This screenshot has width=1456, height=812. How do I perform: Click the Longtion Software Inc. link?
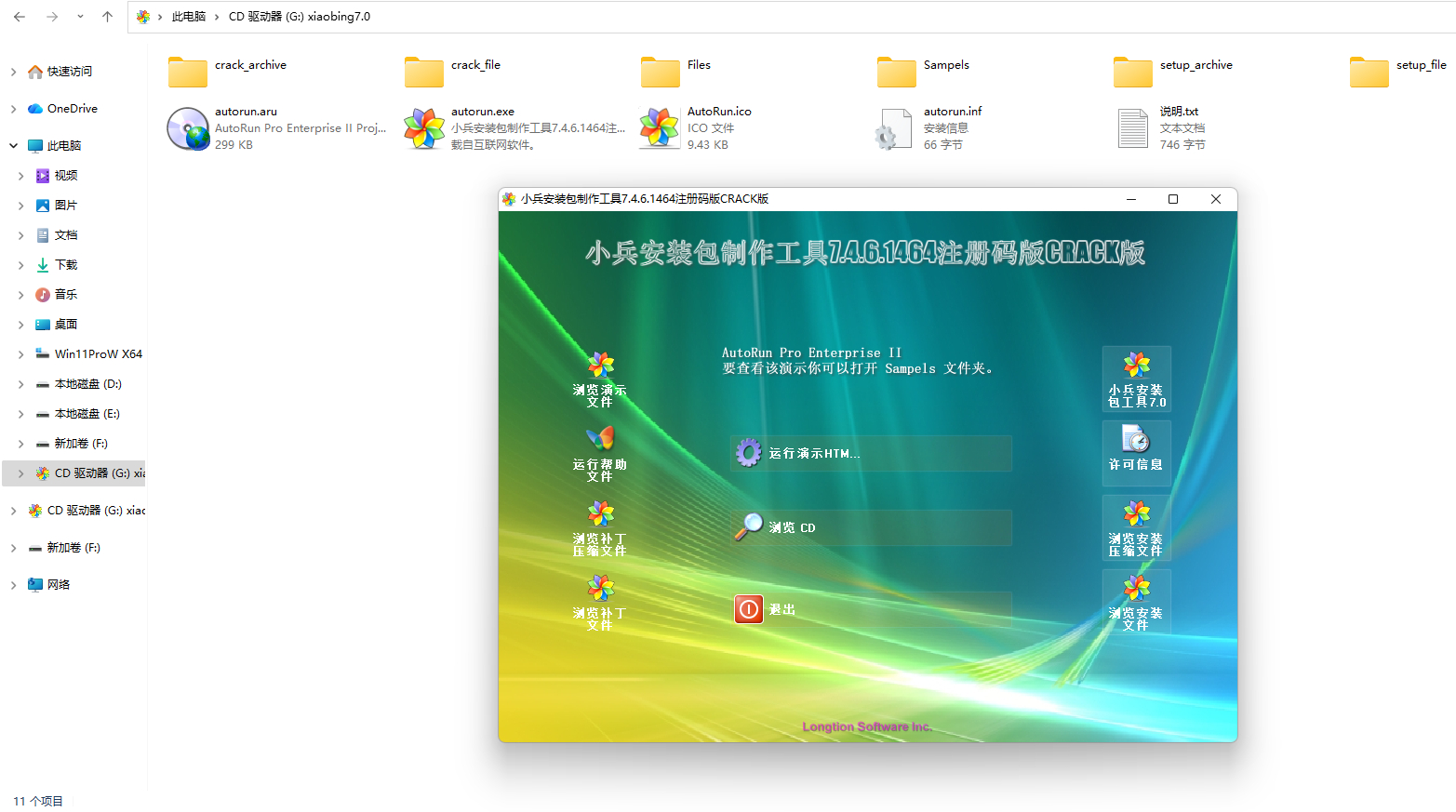coord(866,726)
